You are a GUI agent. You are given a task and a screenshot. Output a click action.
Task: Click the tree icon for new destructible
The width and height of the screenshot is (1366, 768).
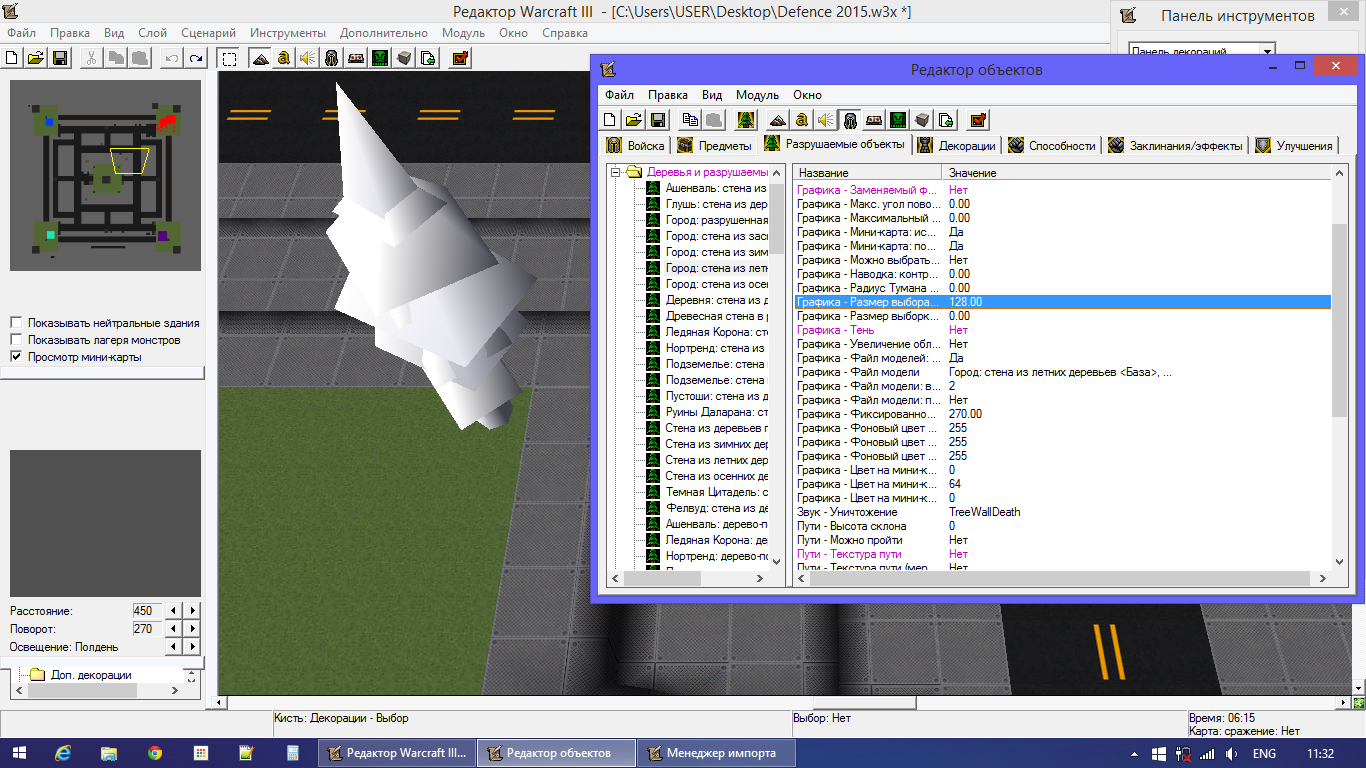[745, 120]
